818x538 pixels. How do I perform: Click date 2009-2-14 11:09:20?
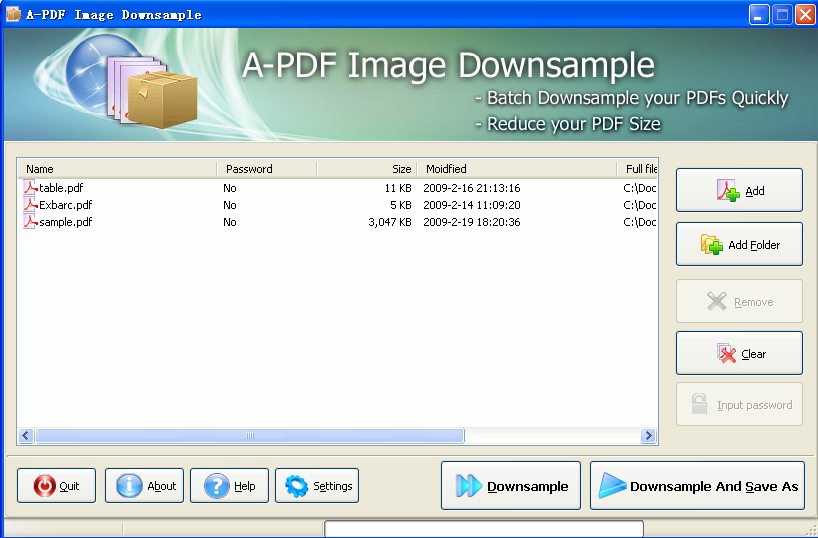click(x=472, y=205)
